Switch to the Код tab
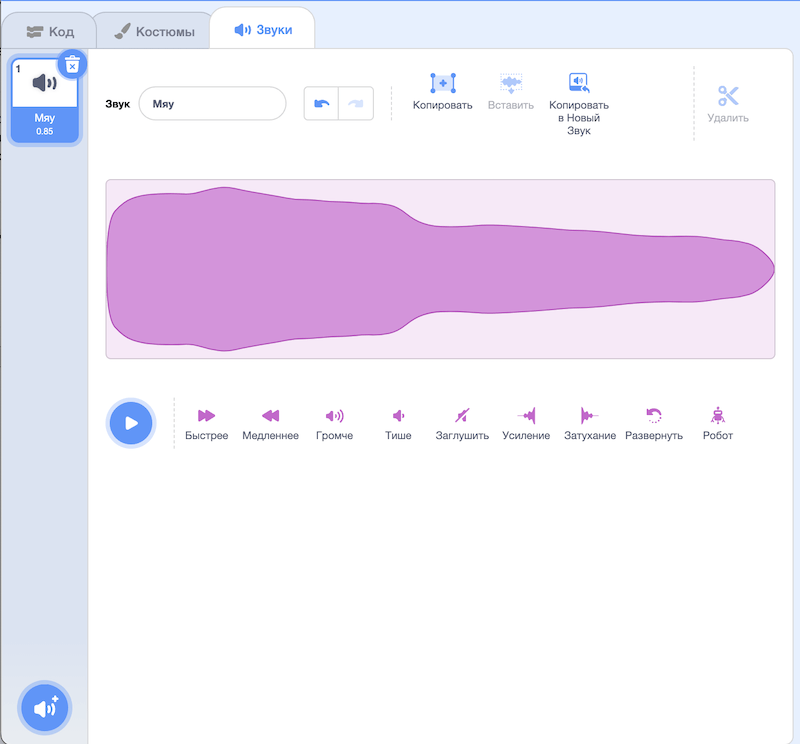The width and height of the screenshot is (800, 744). tap(50, 31)
